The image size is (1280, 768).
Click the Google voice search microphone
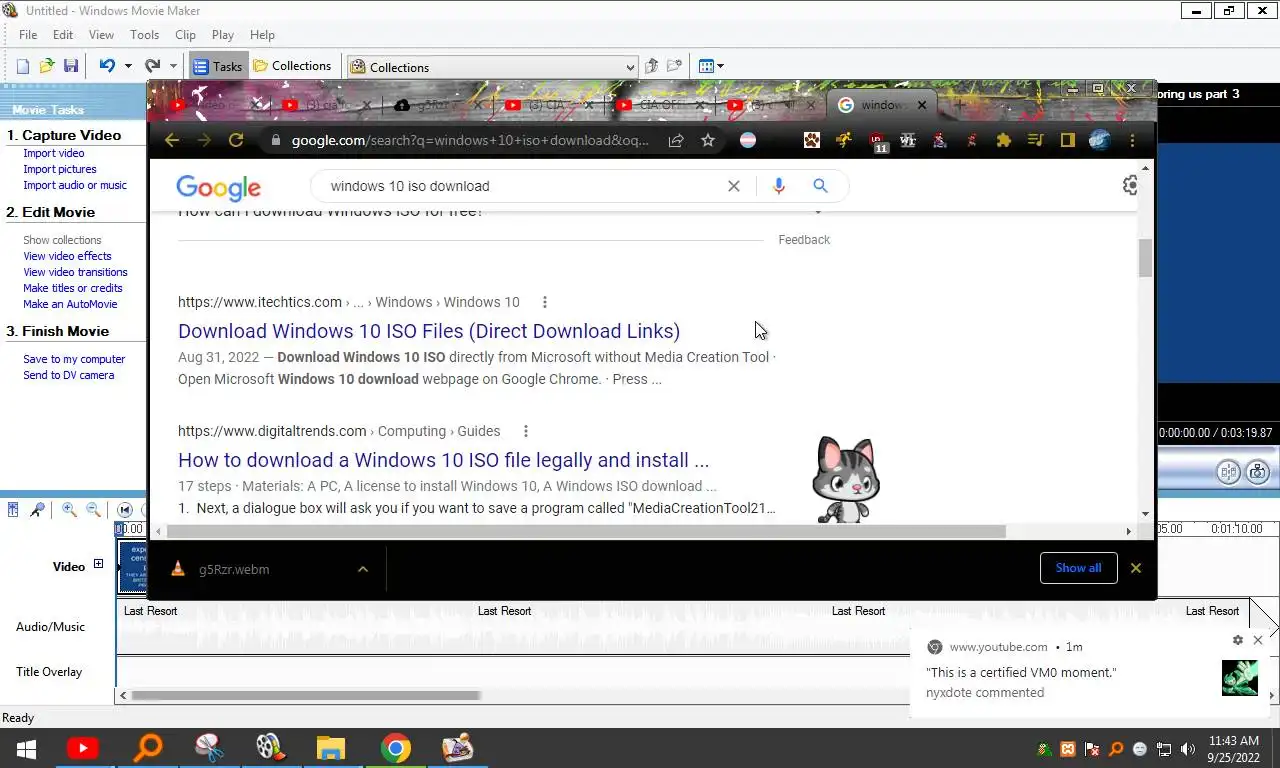click(779, 186)
